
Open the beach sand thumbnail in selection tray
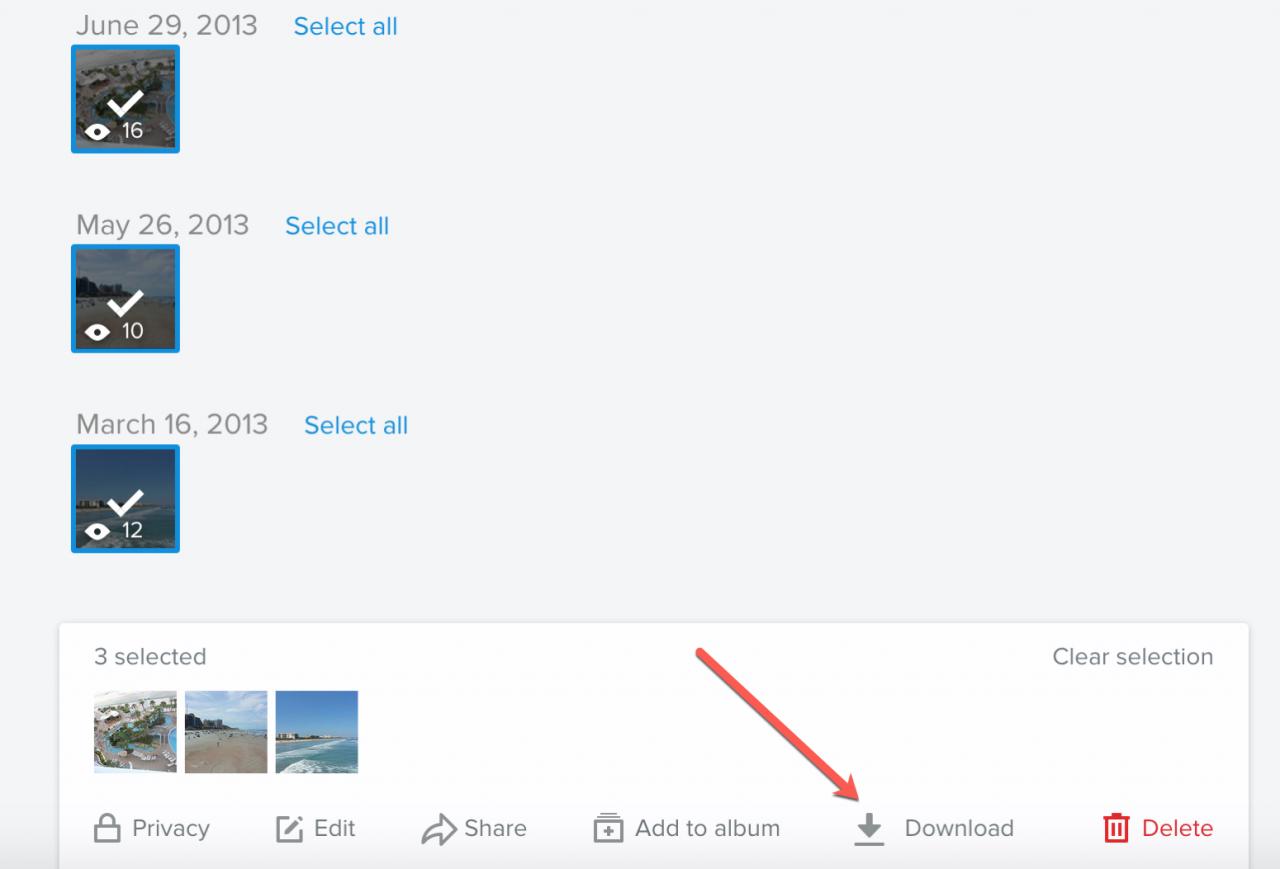[226, 732]
